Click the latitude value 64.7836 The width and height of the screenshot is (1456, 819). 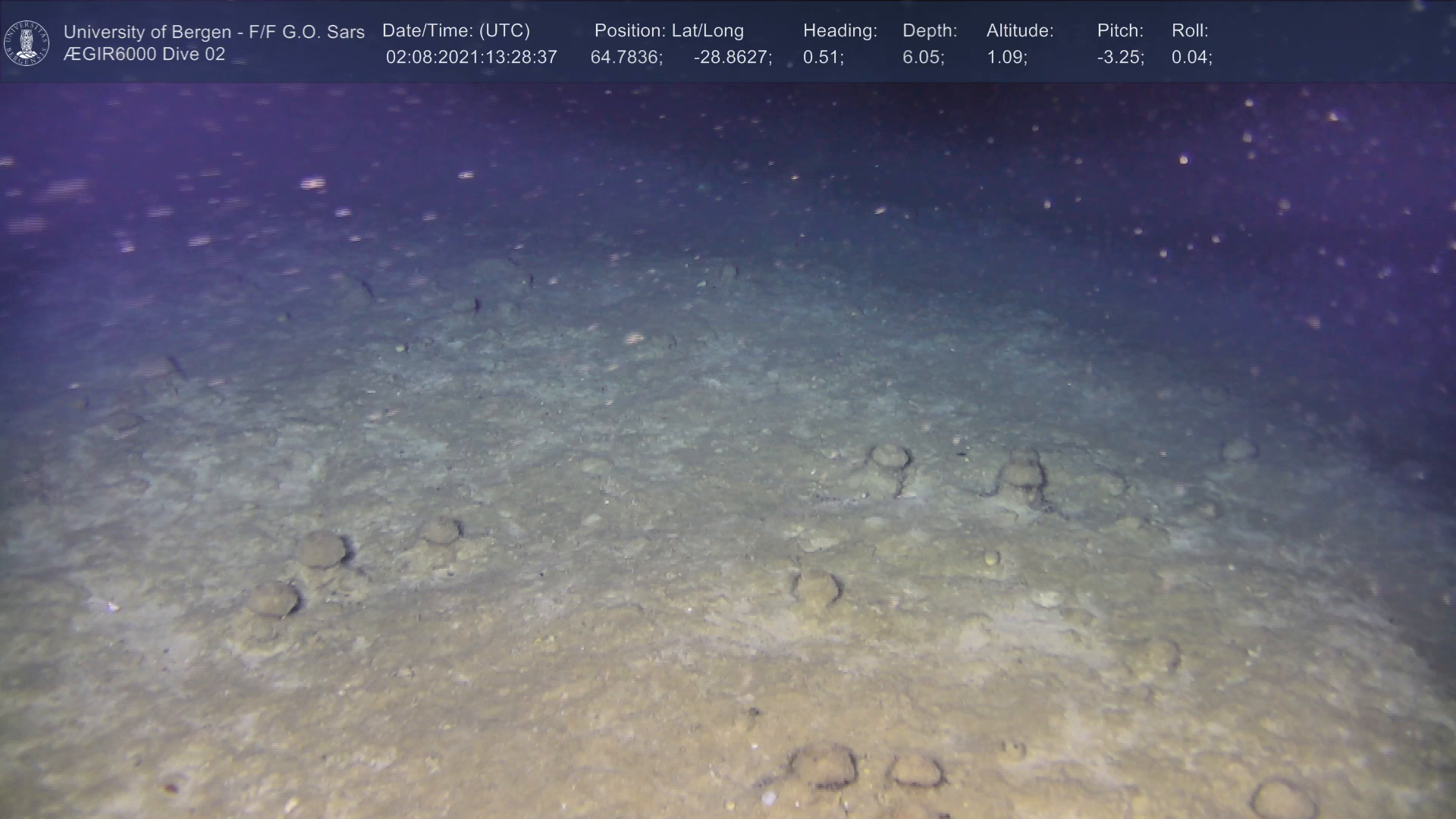pos(626,58)
